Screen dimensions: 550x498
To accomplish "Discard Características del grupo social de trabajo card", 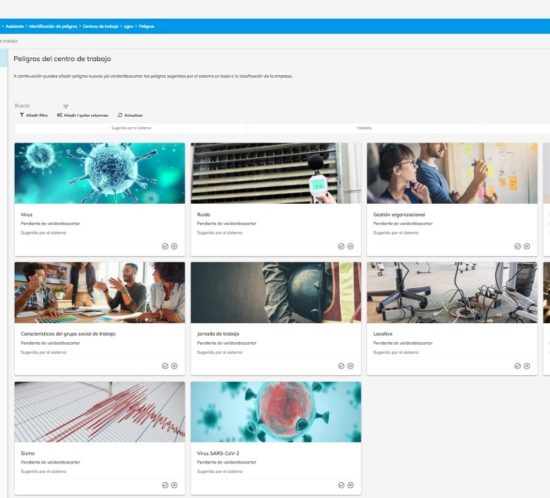I will [x=174, y=366].
